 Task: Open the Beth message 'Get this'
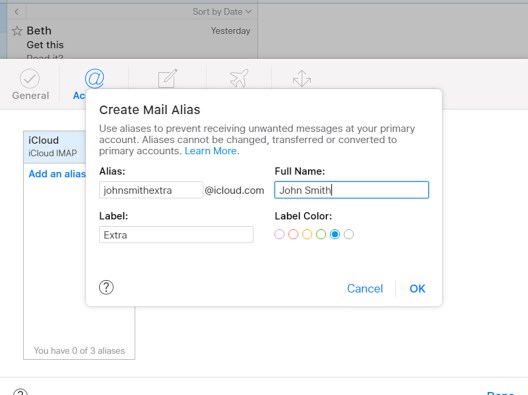point(132,38)
